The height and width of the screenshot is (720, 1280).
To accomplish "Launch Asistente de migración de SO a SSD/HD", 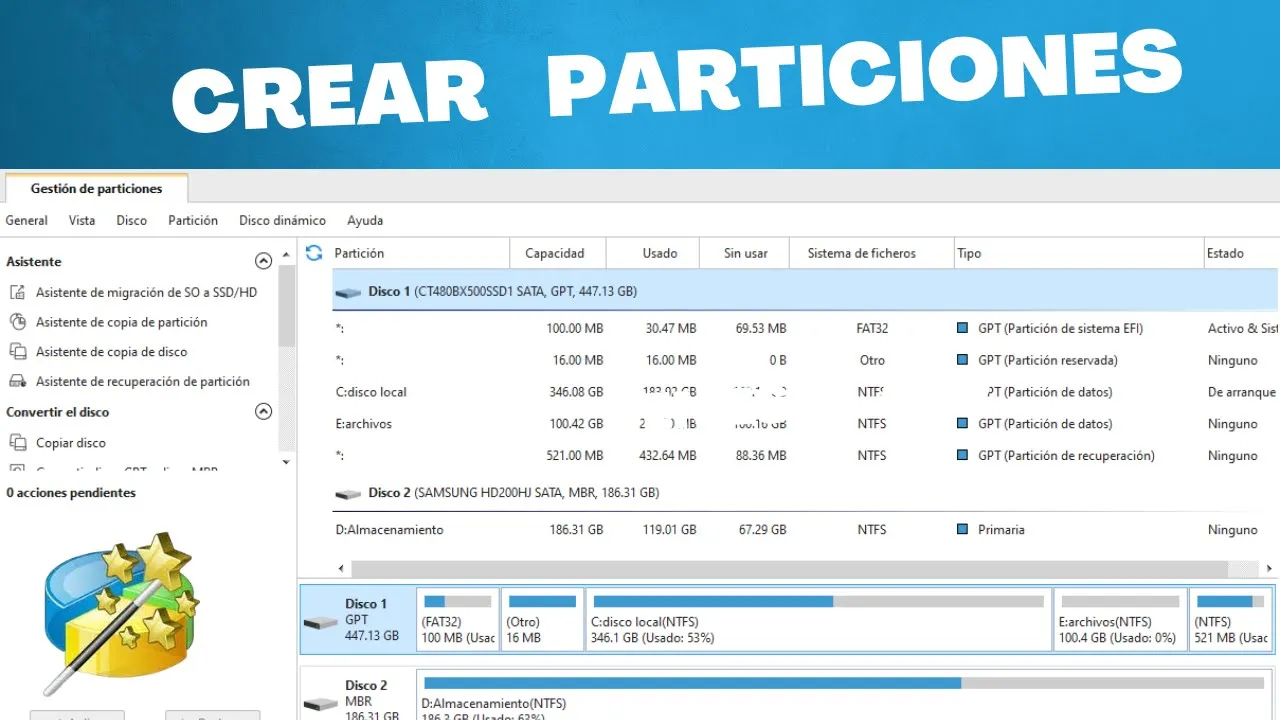I will pyautogui.click(x=146, y=292).
